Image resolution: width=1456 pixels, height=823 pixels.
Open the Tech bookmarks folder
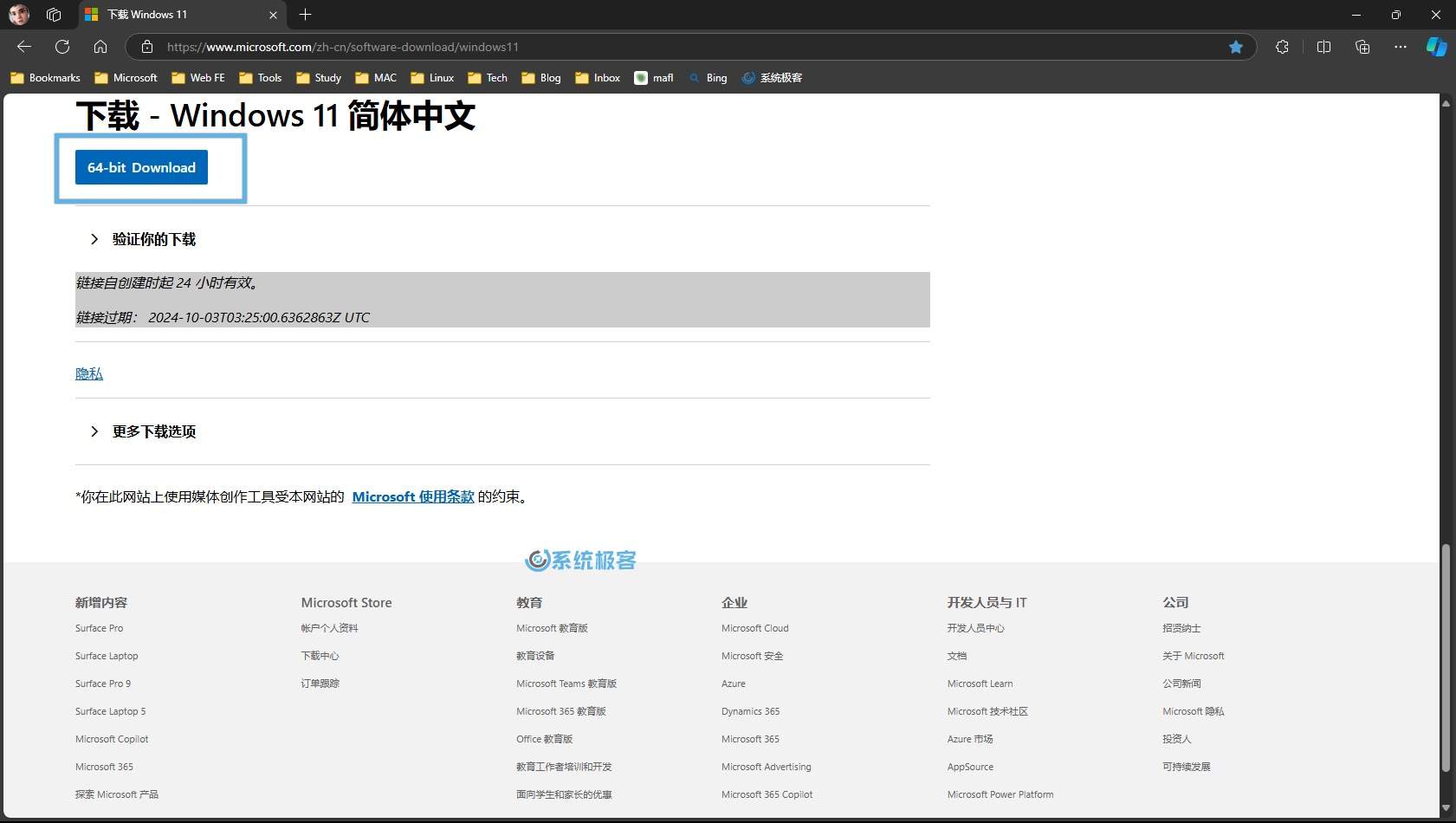pyautogui.click(x=488, y=78)
